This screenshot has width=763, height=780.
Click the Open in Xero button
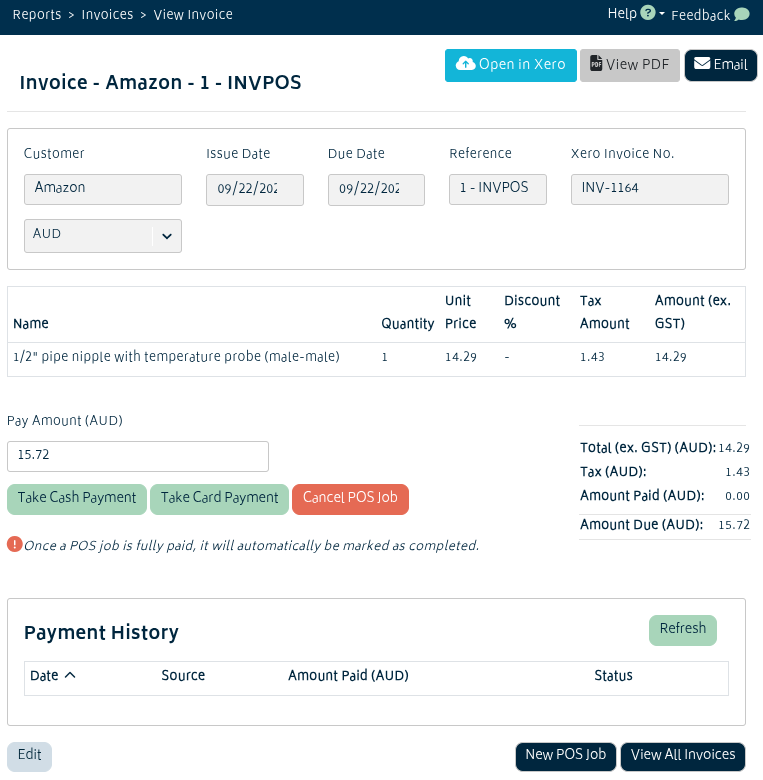pyautogui.click(x=510, y=65)
